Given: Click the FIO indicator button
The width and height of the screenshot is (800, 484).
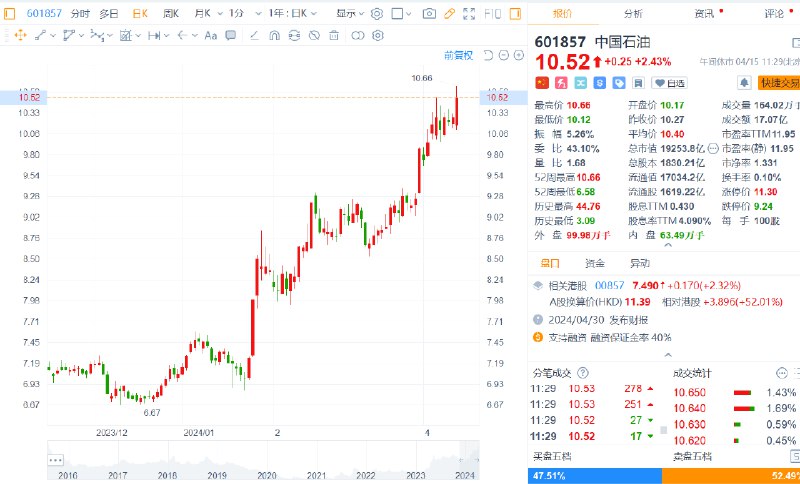Looking at the screenshot, I should [492, 14].
